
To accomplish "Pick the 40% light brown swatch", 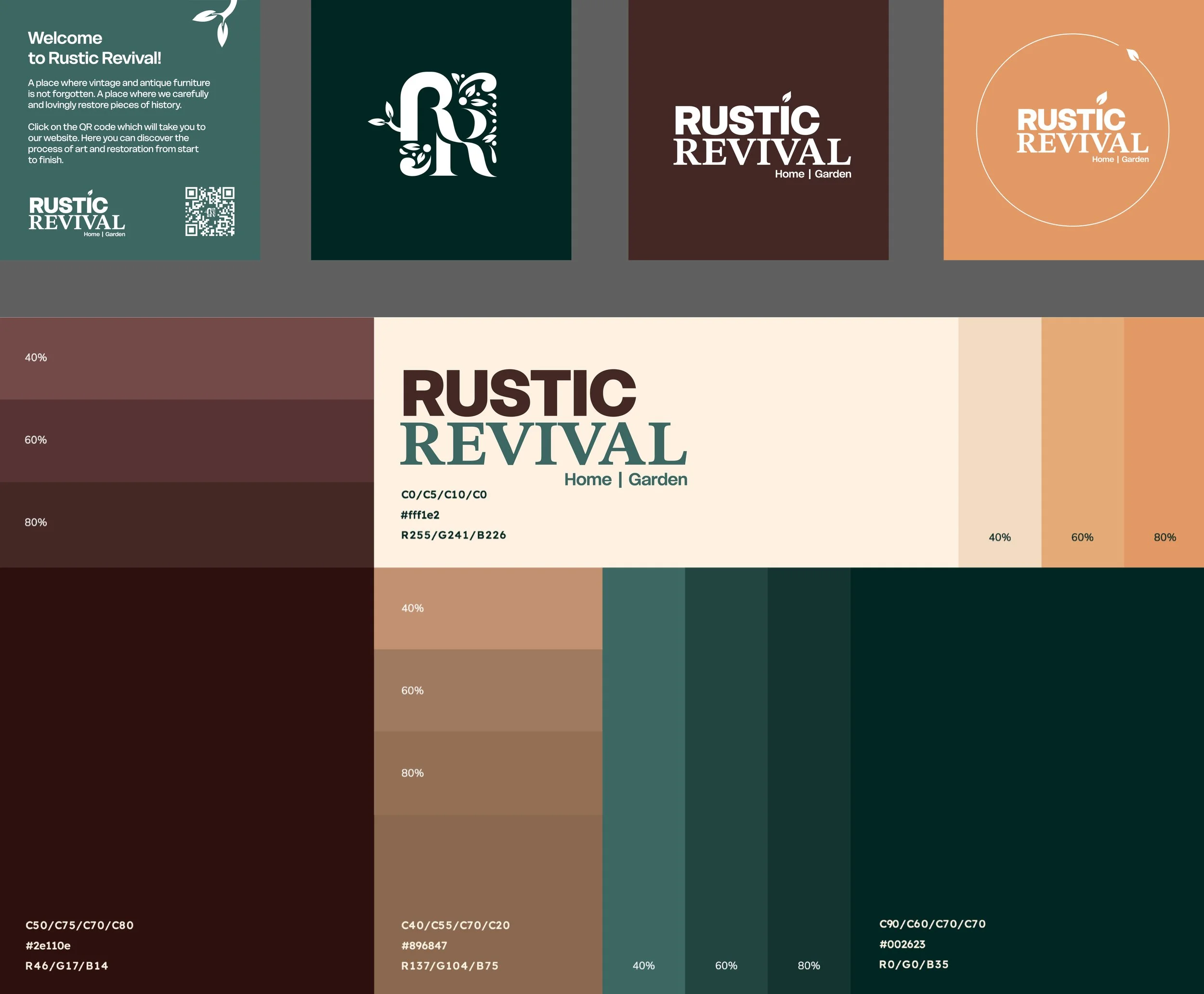I will click(x=488, y=608).
